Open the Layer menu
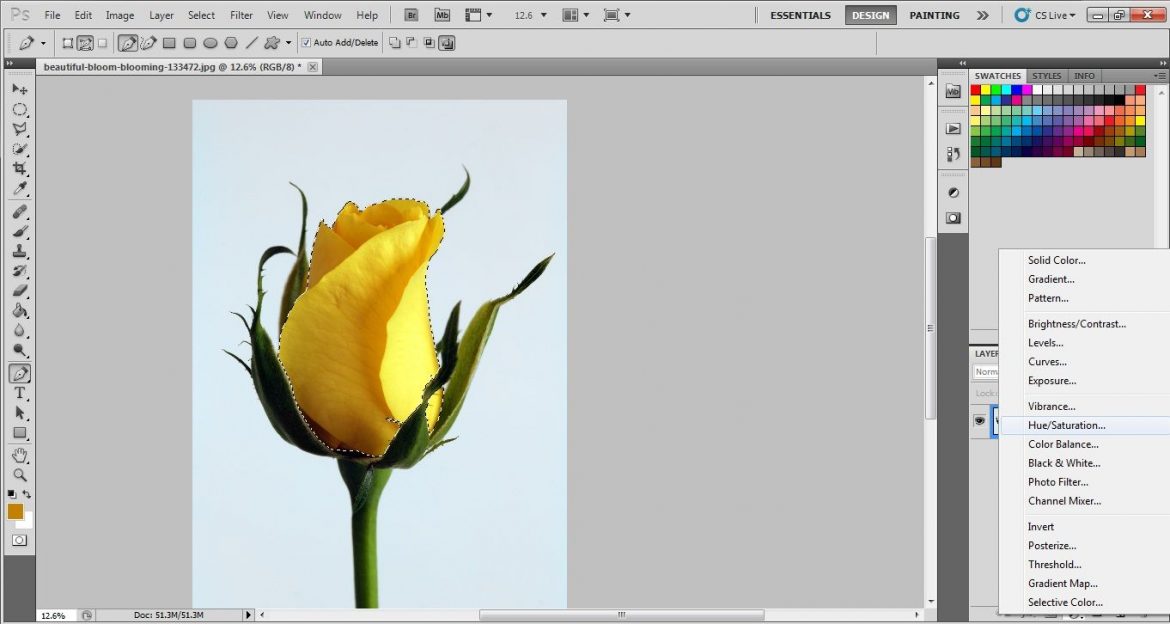This screenshot has width=1170, height=624. point(161,15)
